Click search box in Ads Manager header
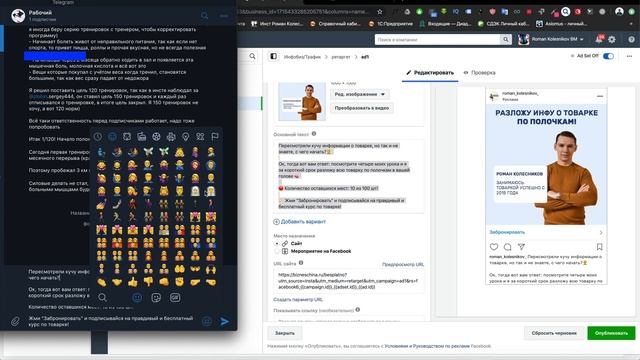This screenshot has width=640, height=360. [438, 40]
